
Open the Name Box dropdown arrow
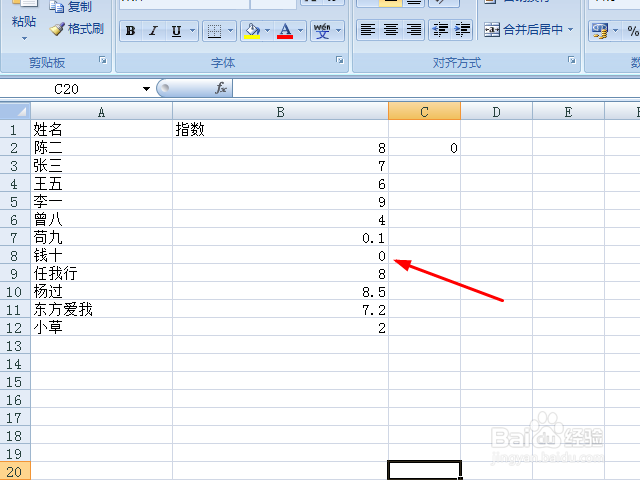click(146, 89)
